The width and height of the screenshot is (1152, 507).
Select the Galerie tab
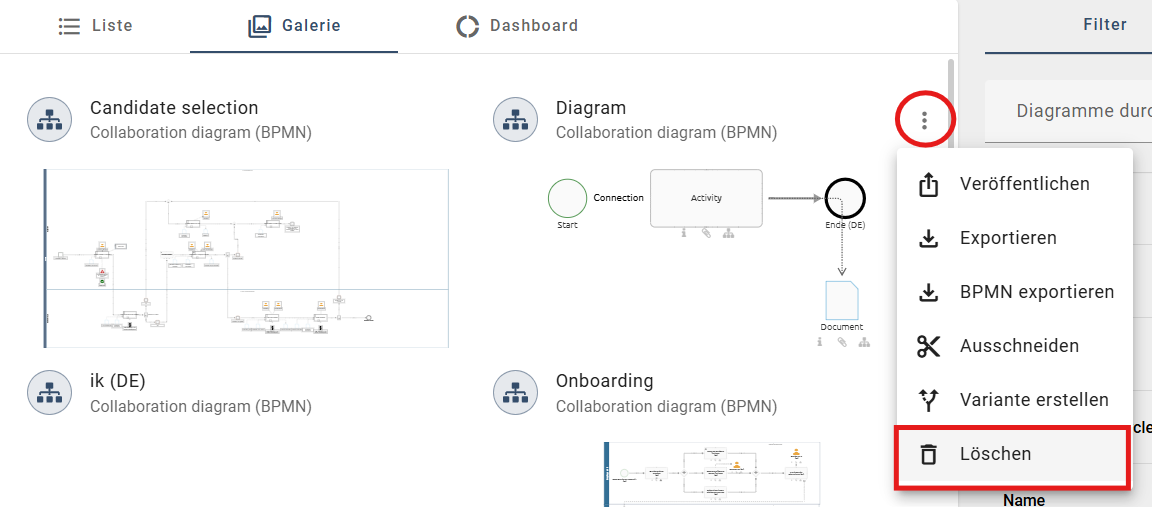pyautogui.click(x=294, y=26)
